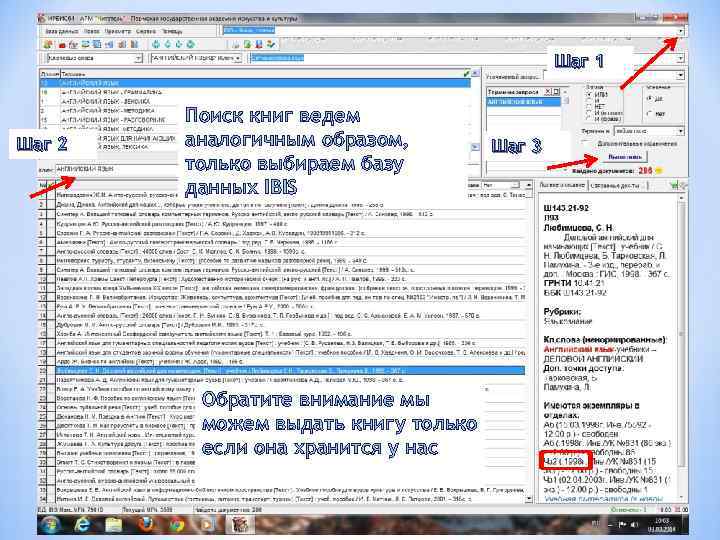Select the highlighted top dictionary term АНГЛИЙСКИЙ ЯЗЫК
The image size is (720, 540).
coord(255,83)
